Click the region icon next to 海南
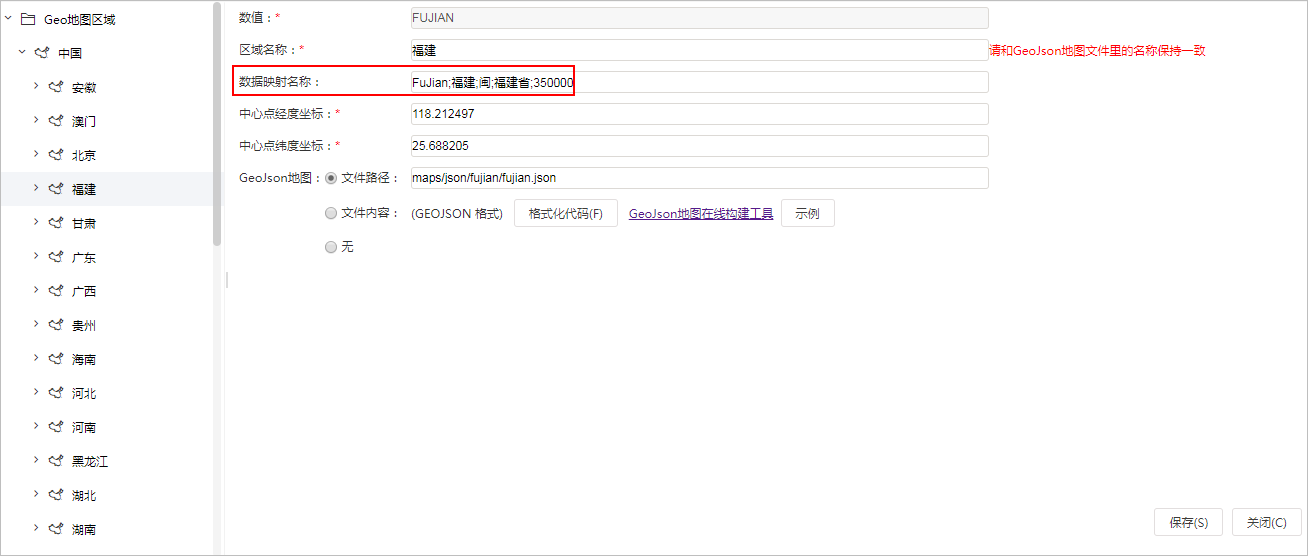This screenshot has width=1308, height=556. pyautogui.click(x=56, y=359)
